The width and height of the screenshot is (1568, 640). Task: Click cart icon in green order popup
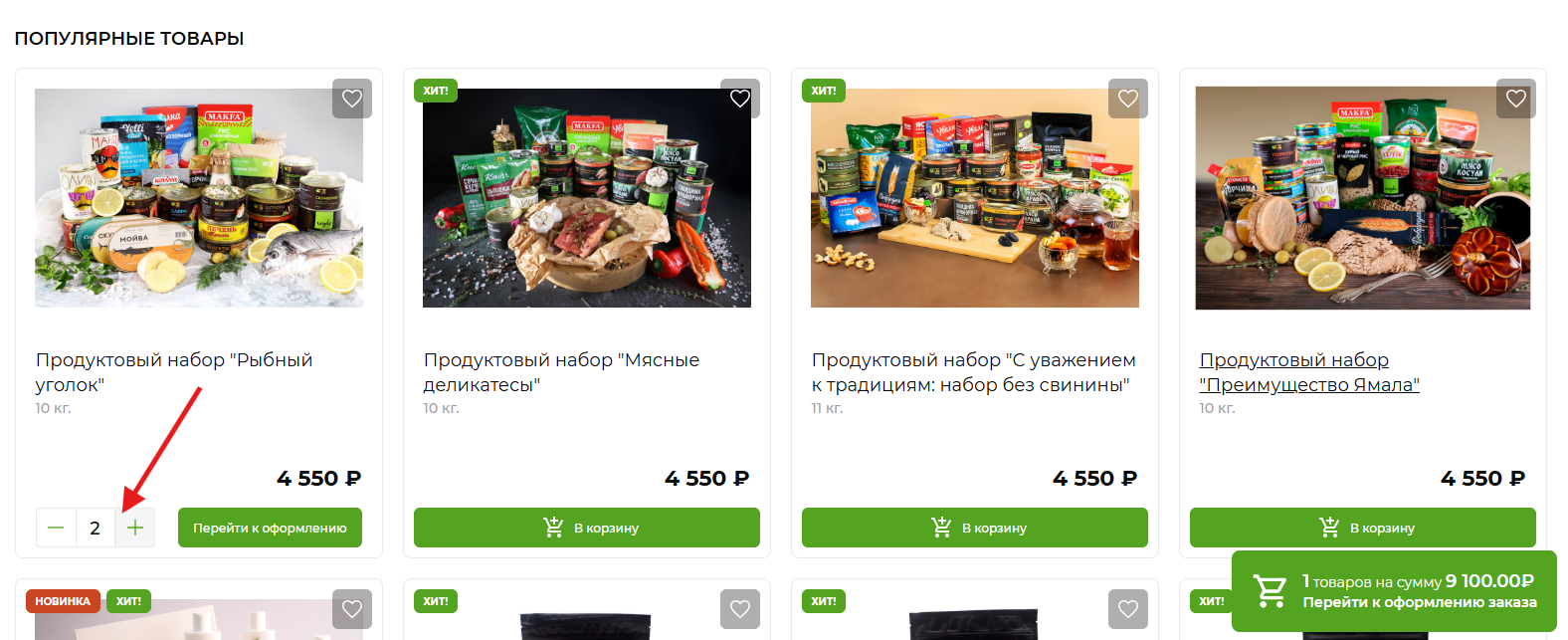coord(1270,591)
